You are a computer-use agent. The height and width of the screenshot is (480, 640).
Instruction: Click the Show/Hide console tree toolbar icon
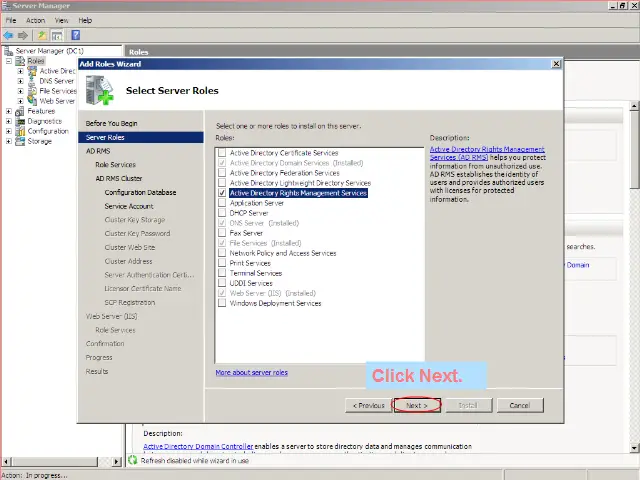[57, 36]
